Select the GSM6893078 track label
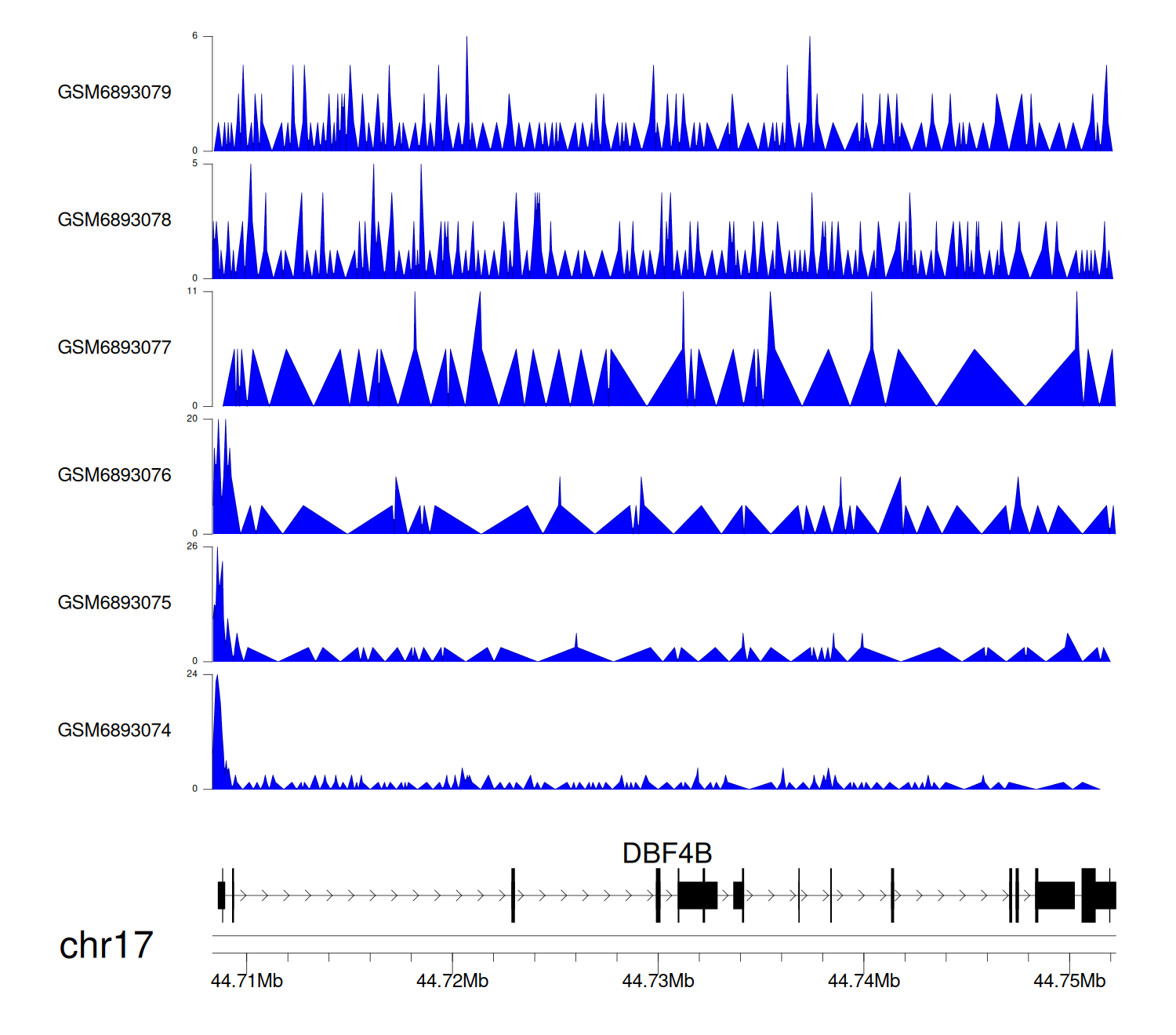1176x1035 pixels. (114, 220)
